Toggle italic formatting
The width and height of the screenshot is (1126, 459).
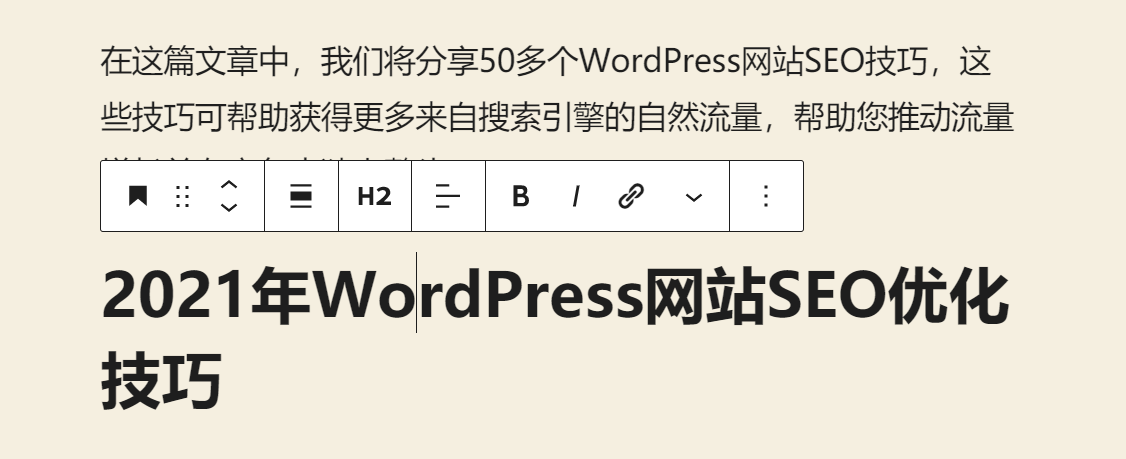pos(575,196)
